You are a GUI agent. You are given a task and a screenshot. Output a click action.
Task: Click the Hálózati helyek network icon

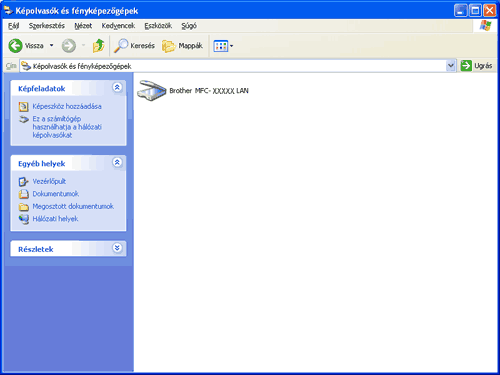tap(24, 219)
